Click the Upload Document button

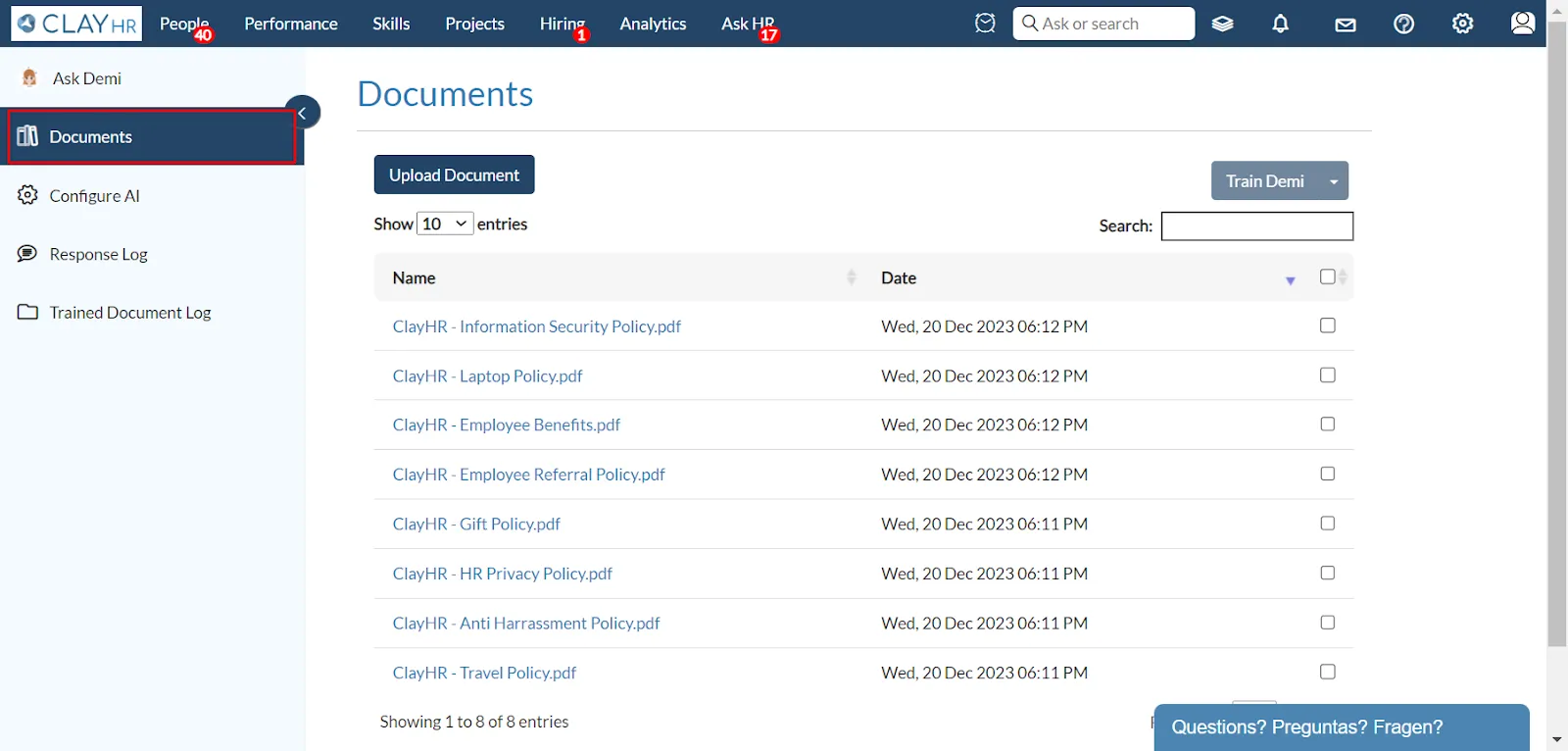pyautogui.click(x=454, y=175)
